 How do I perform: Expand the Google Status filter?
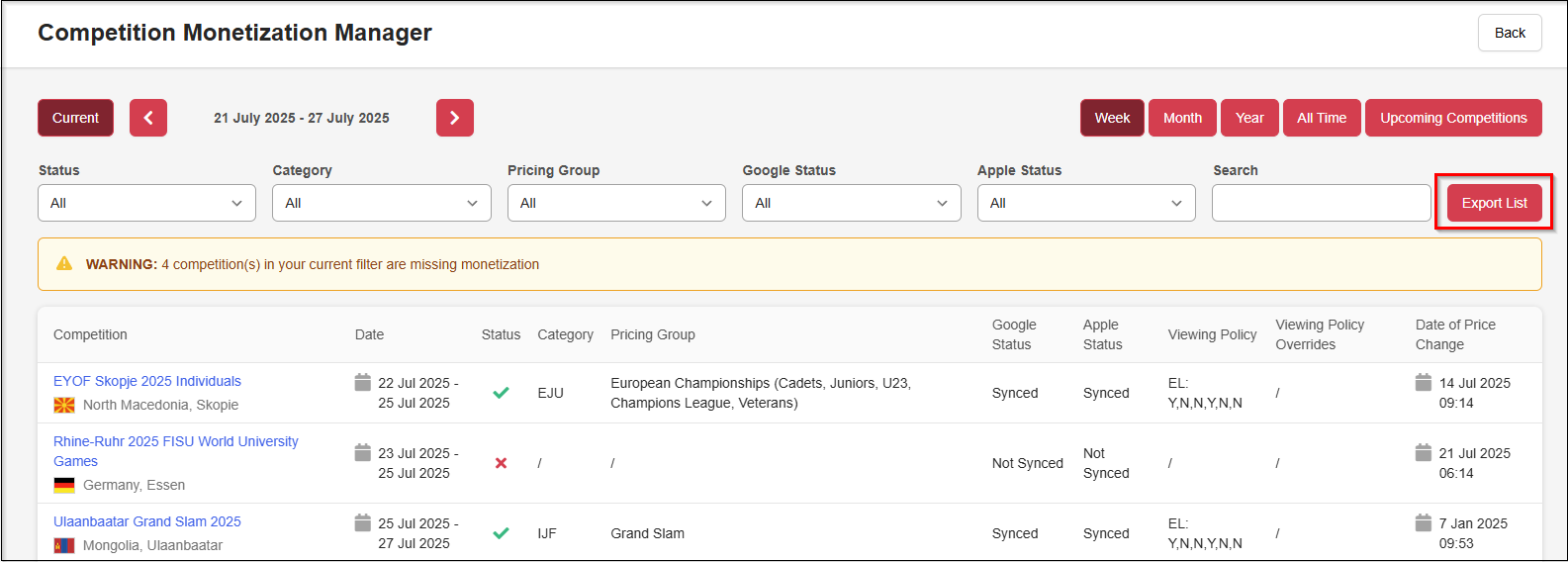851,203
